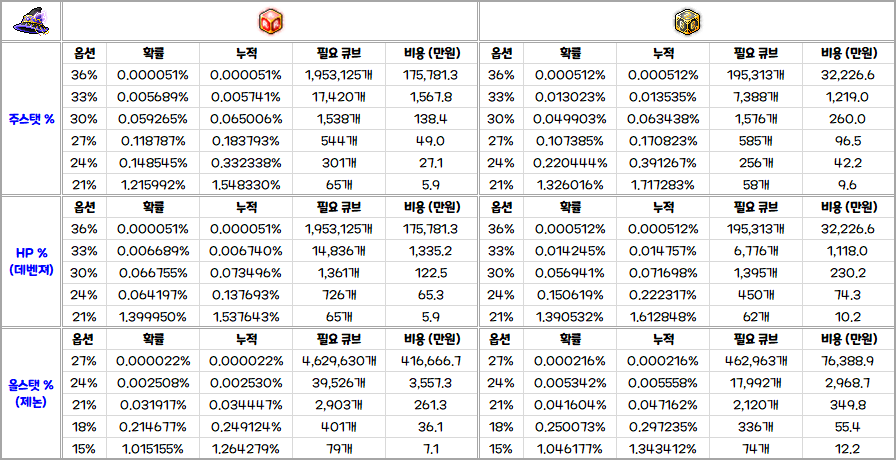
Task: Select the cumulative value 0.297235%
Action: (x=663, y=426)
